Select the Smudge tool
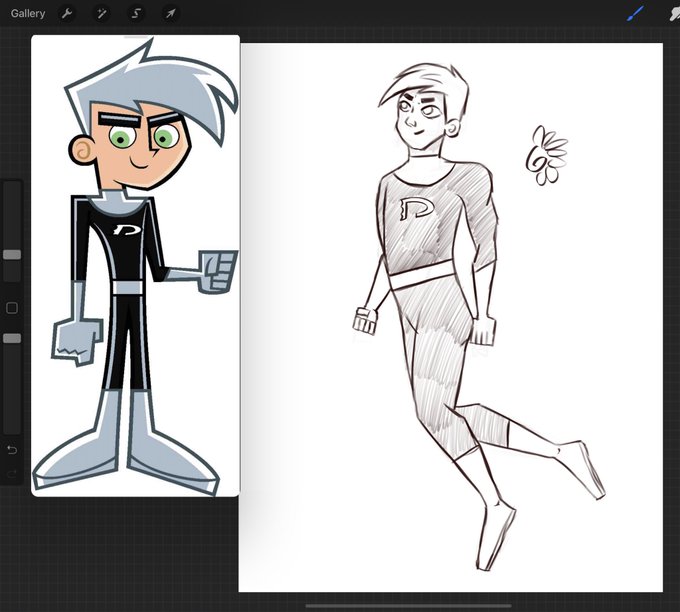The image size is (680, 612). (674, 13)
